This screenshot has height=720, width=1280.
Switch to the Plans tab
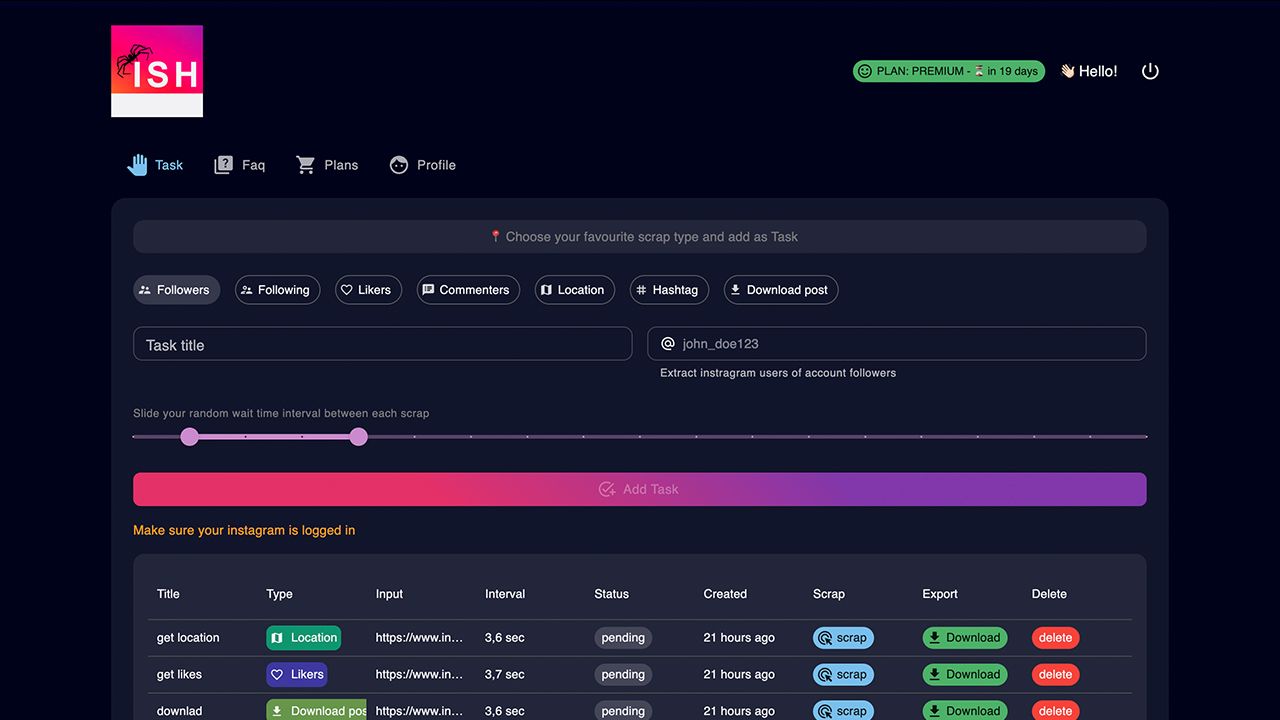[327, 165]
